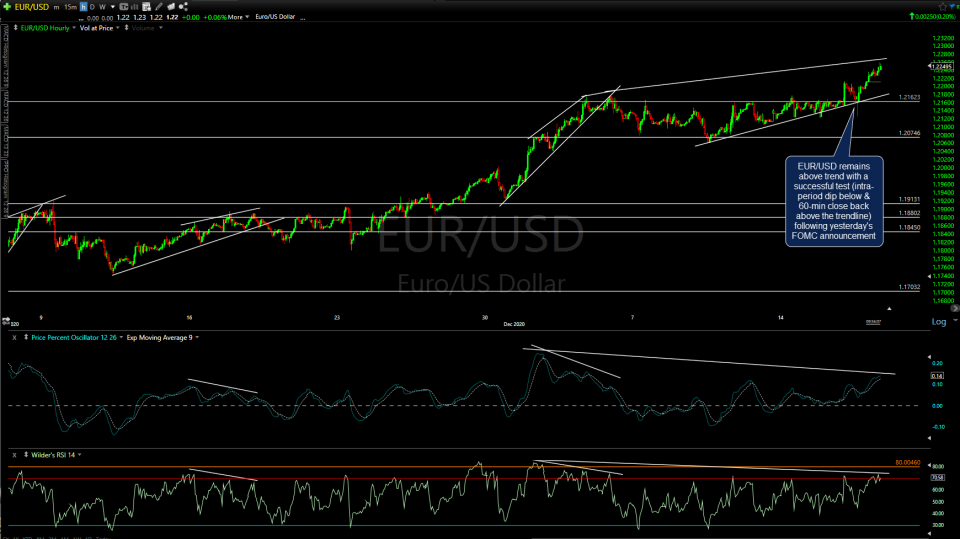Click the round scroll button above Log
The width and height of the screenshot is (960, 539).
click(954, 309)
